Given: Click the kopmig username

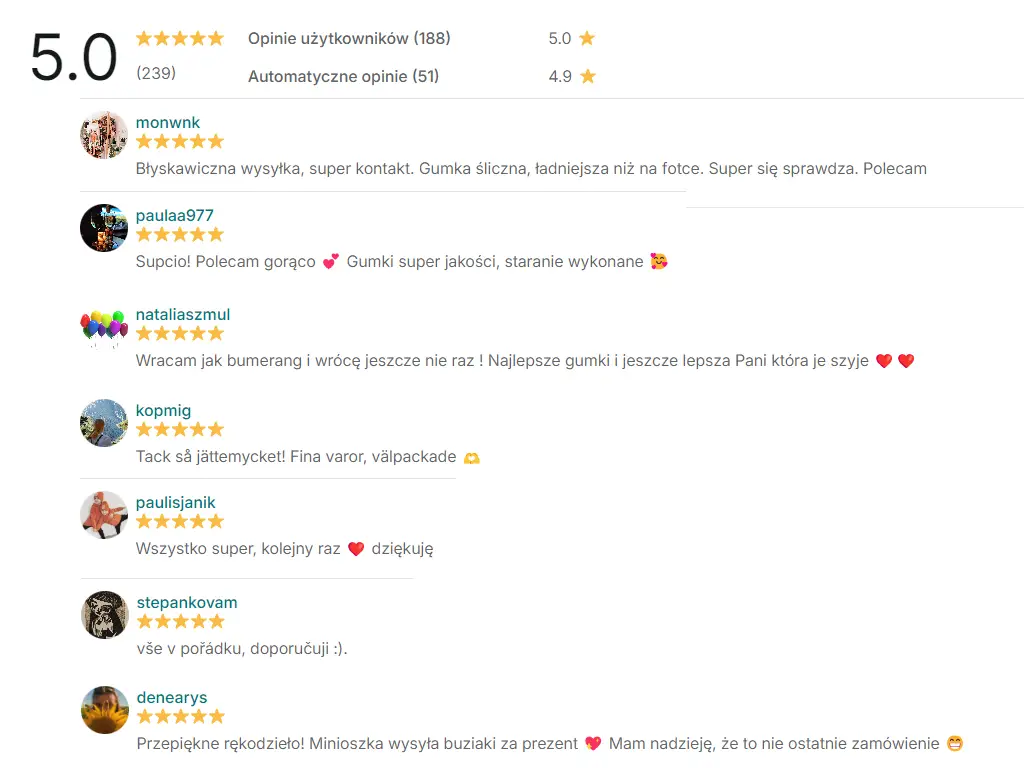Looking at the screenshot, I should (x=163, y=411).
